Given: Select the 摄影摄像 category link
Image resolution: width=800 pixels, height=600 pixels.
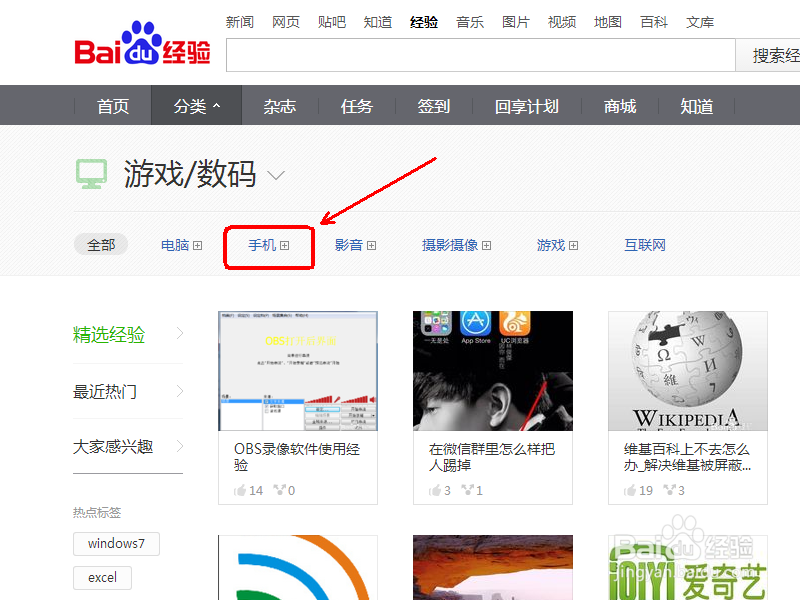Looking at the screenshot, I should point(450,245).
